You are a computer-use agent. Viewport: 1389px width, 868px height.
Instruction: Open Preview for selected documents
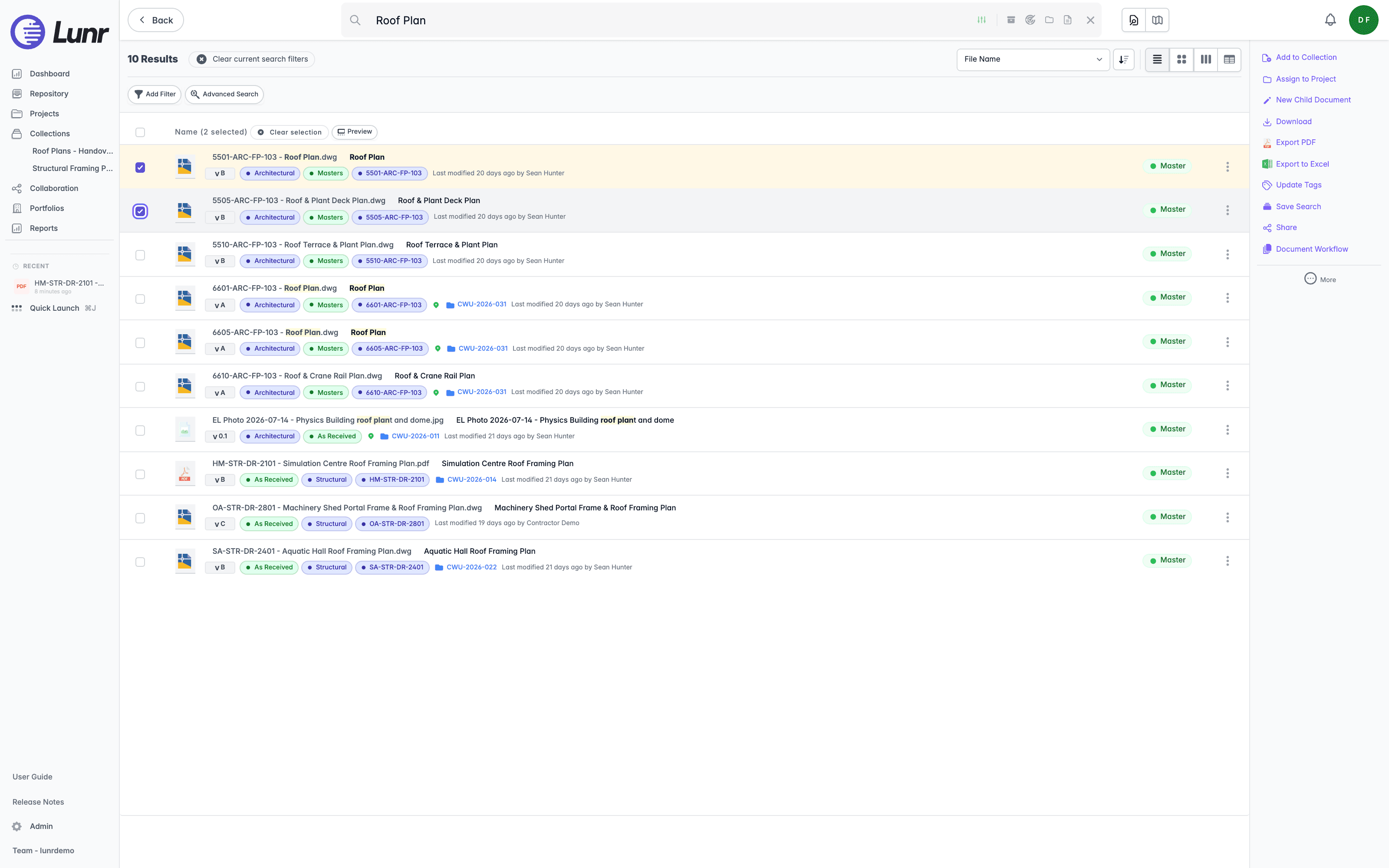pos(354,132)
